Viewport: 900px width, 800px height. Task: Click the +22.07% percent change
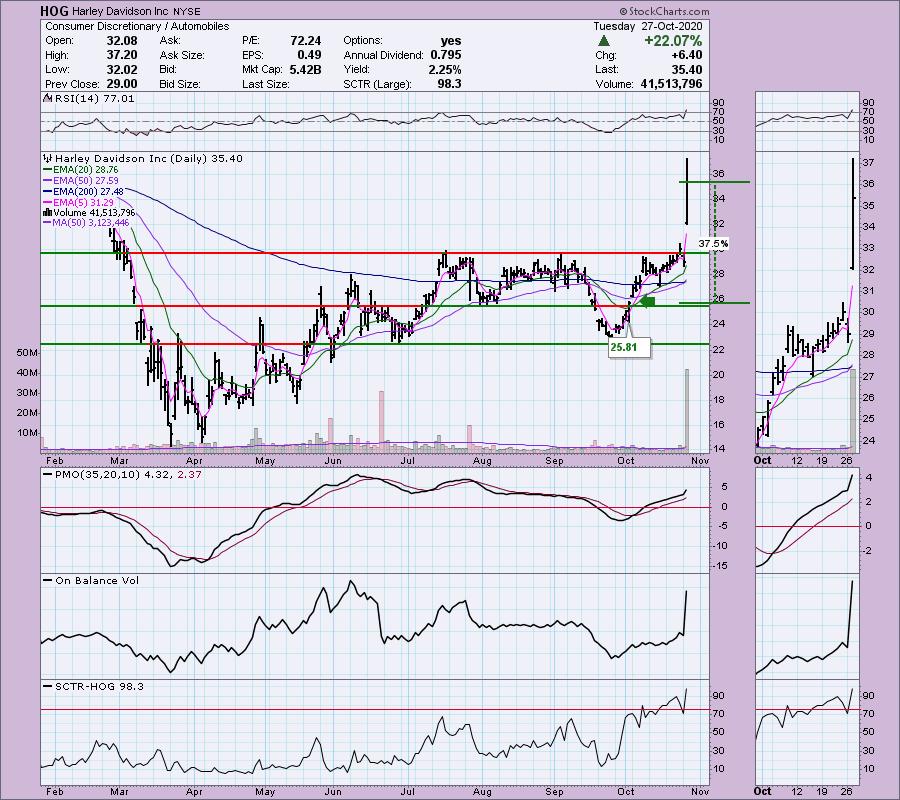click(673, 41)
